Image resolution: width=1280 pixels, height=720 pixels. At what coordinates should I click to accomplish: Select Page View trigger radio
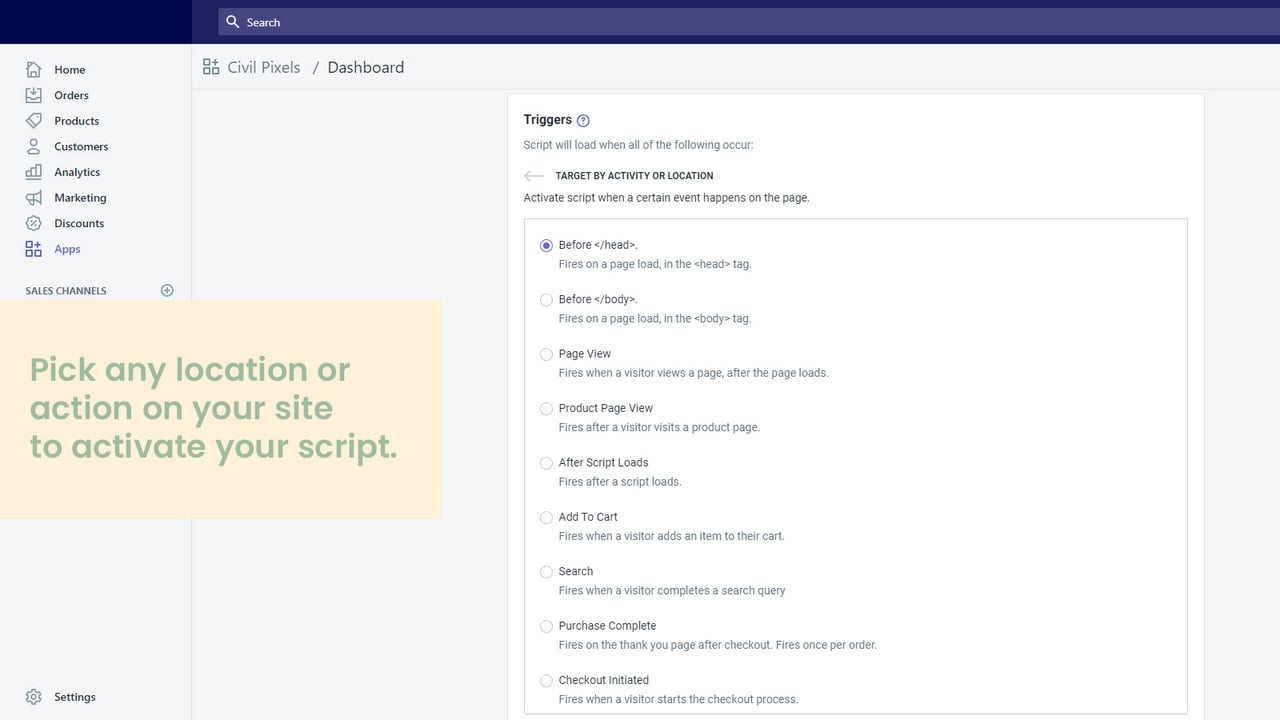pyautogui.click(x=546, y=354)
